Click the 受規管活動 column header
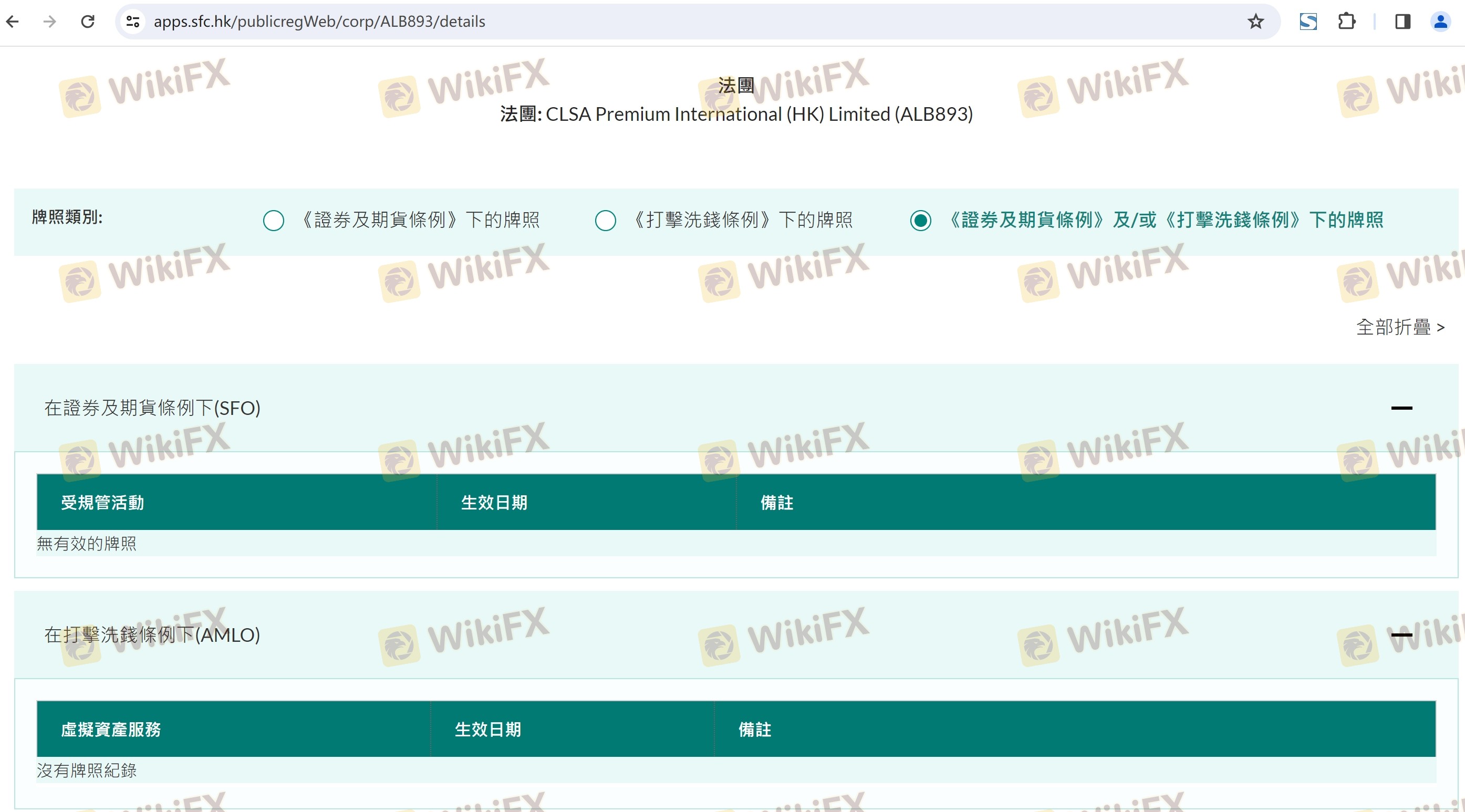This screenshot has width=1465, height=812. tap(102, 503)
